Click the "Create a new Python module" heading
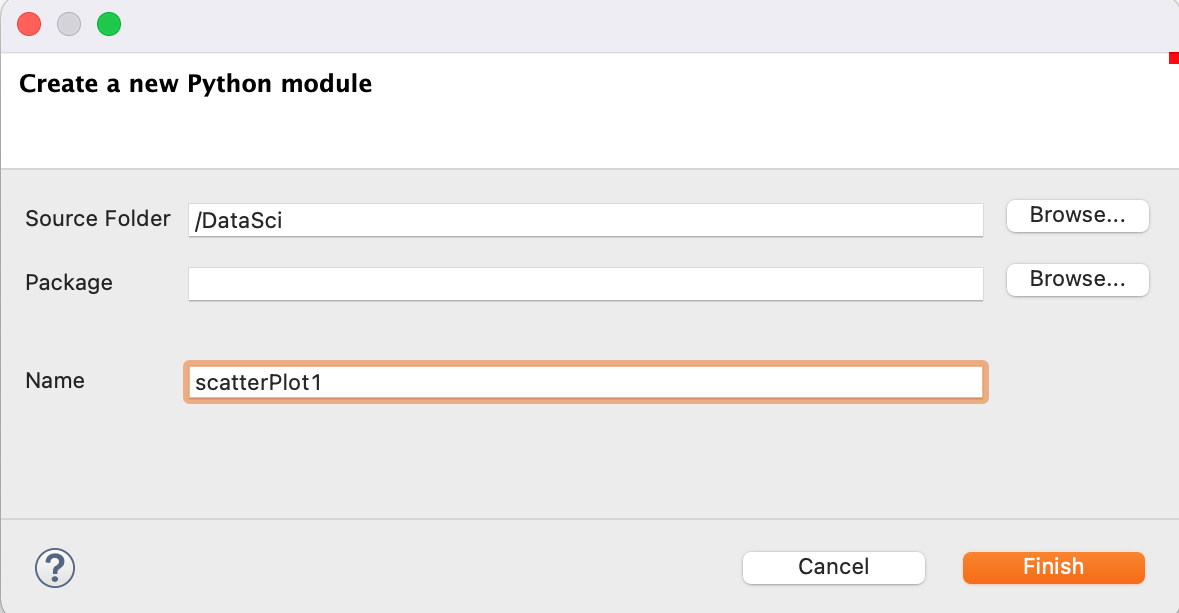The height and width of the screenshot is (613, 1179). [195, 84]
